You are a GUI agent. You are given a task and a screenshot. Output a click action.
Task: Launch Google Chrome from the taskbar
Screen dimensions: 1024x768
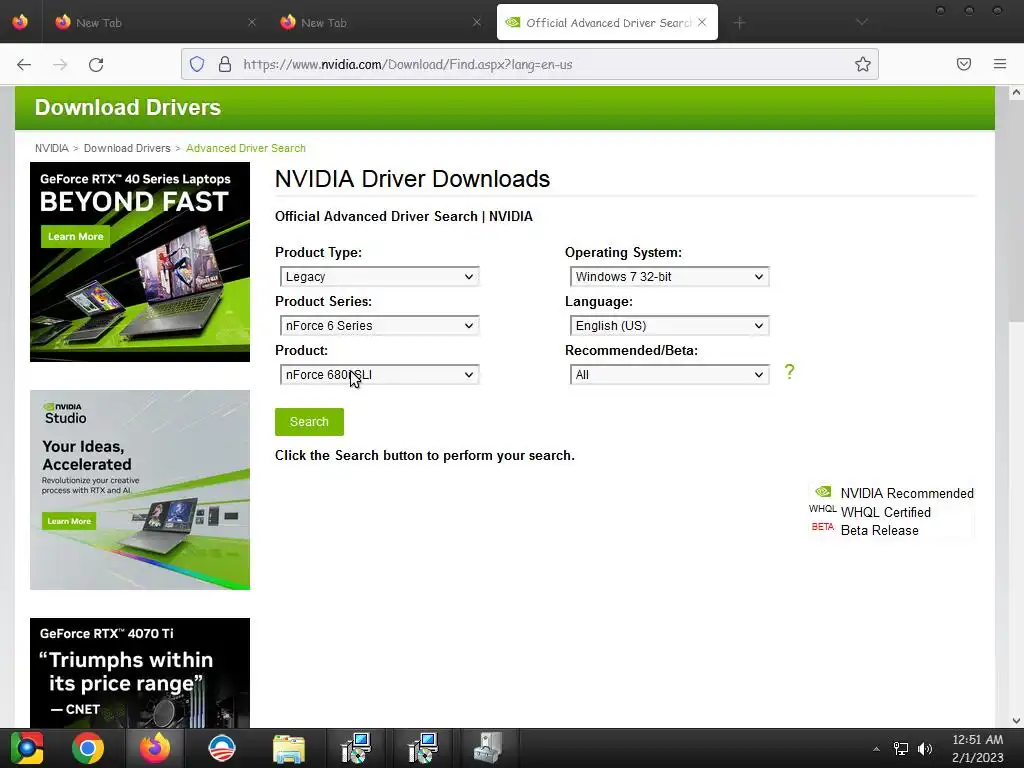pyautogui.click(x=88, y=748)
